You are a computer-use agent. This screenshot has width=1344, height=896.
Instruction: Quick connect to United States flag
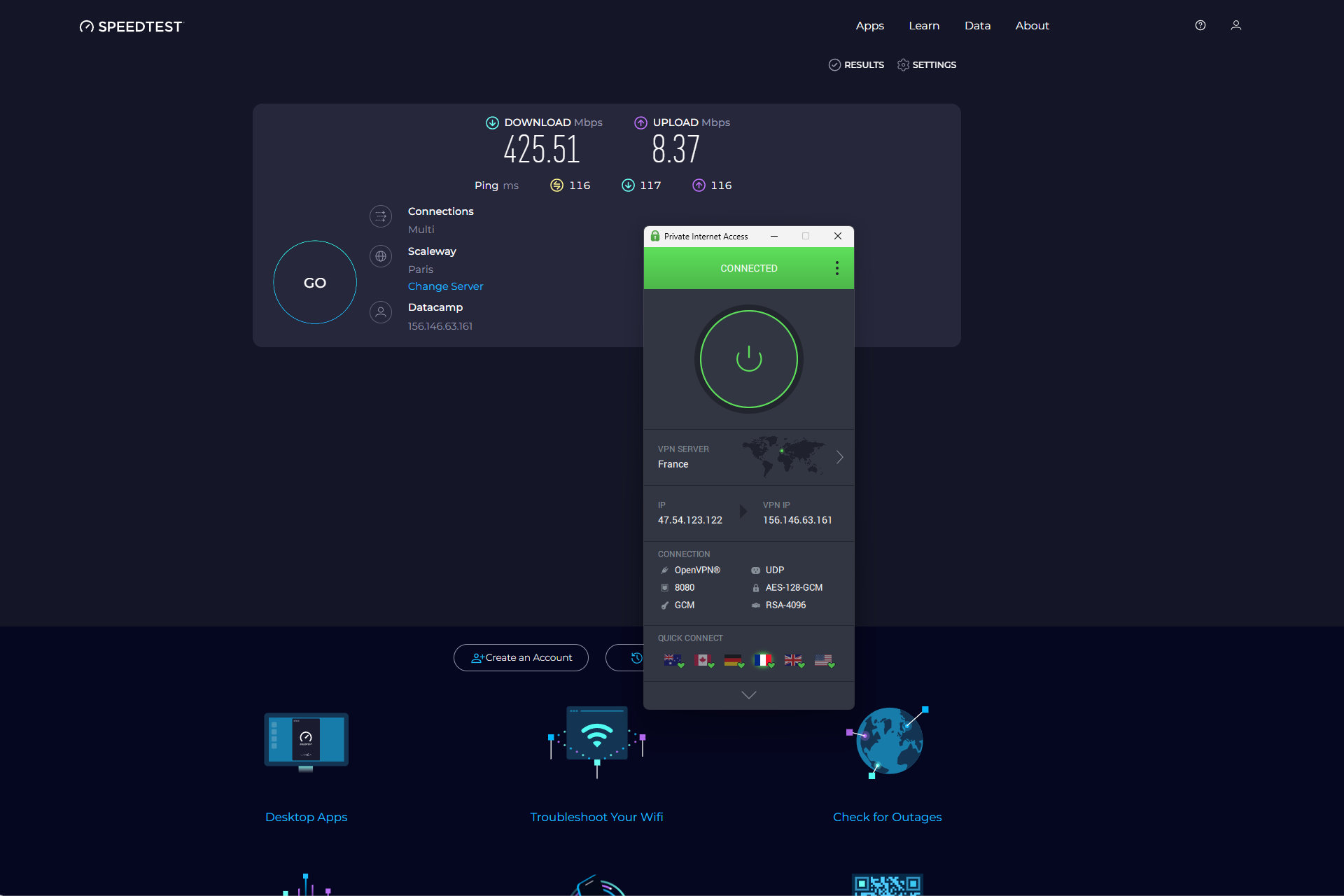pyautogui.click(x=824, y=660)
